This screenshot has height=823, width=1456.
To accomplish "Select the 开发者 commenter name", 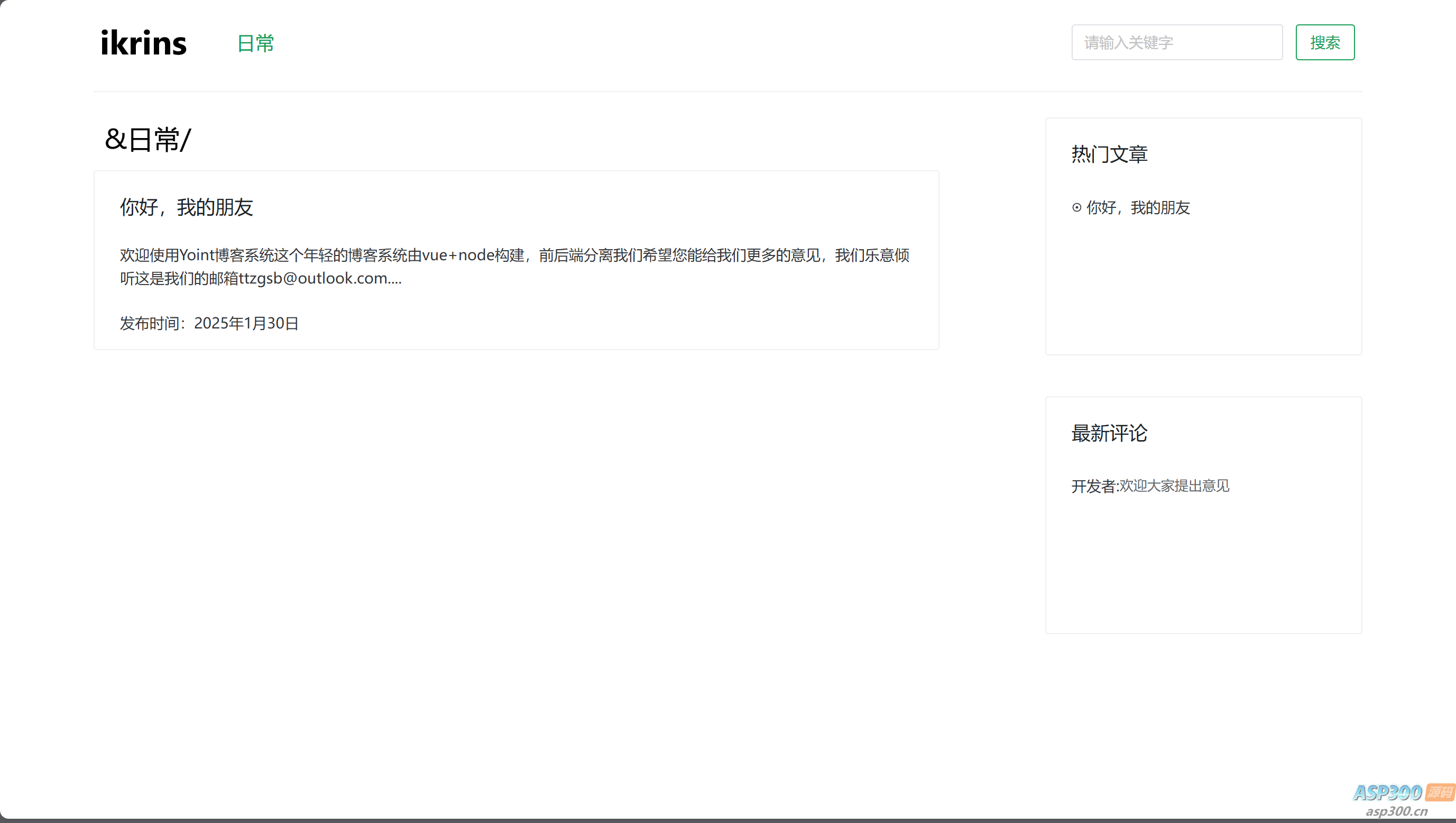I will (x=1094, y=486).
